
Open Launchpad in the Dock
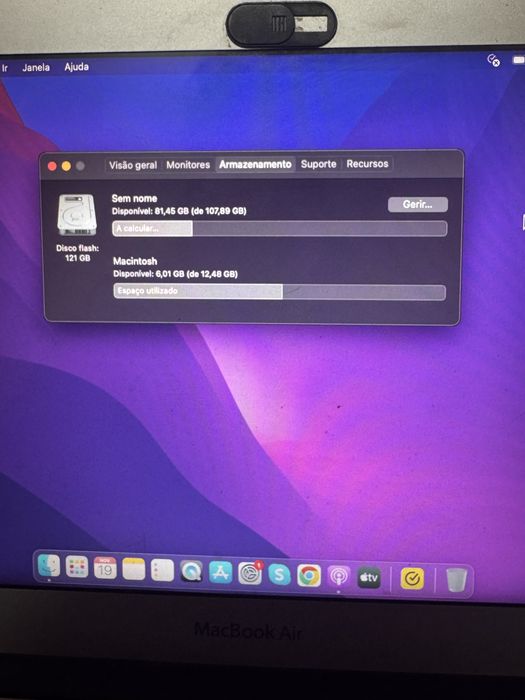pos(77,567)
